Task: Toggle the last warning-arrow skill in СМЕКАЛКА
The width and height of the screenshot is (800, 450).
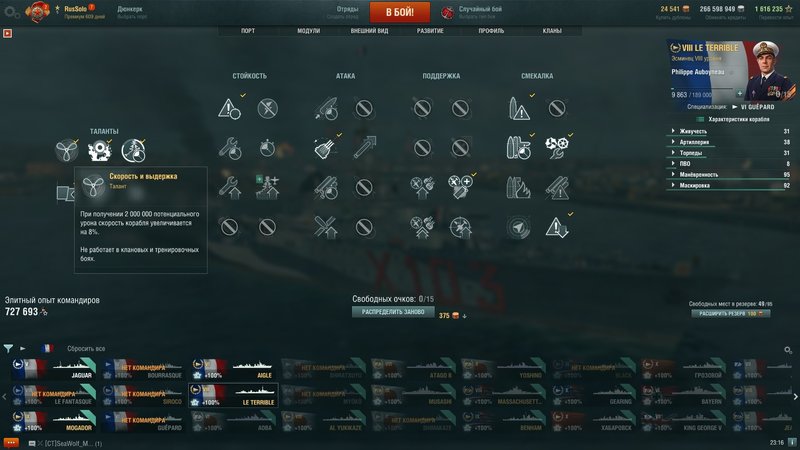Action: coord(557,227)
